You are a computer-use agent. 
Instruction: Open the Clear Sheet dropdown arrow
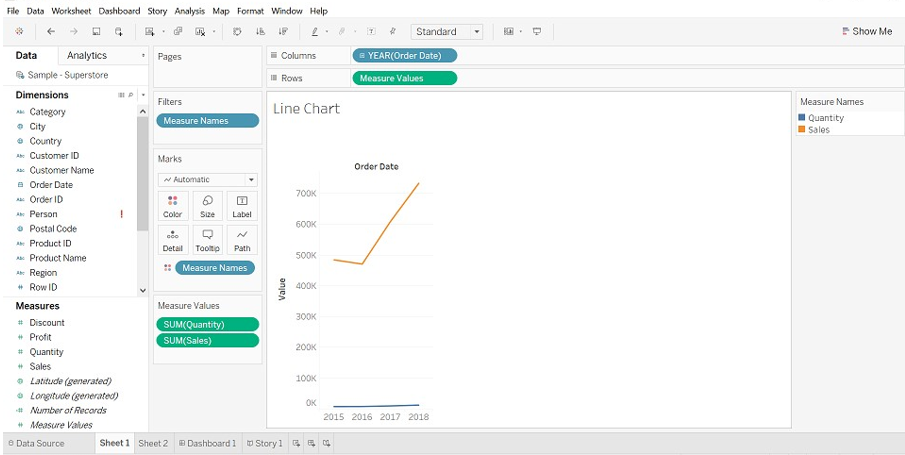214,32
